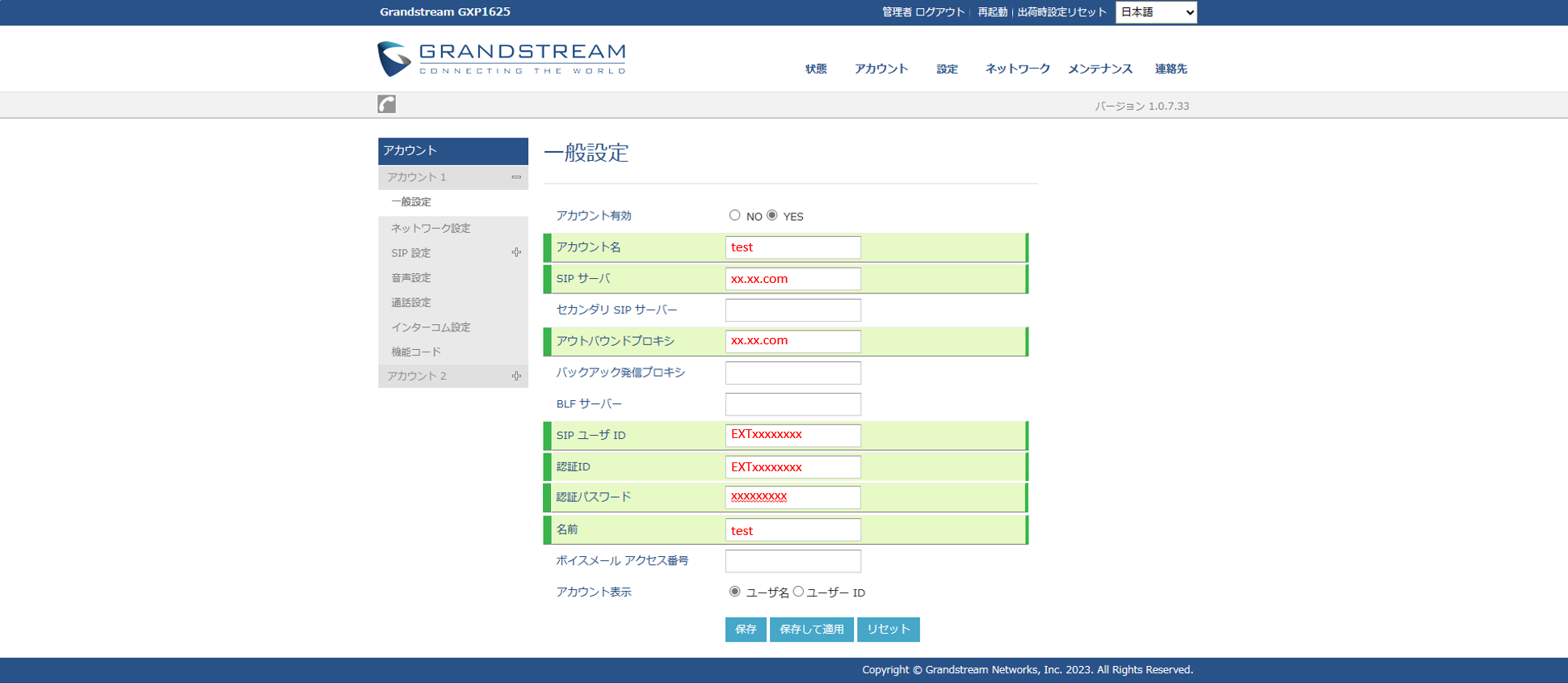Click the phone handset status icon
This screenshot has width=1568, height=683.
click(387, 104)
